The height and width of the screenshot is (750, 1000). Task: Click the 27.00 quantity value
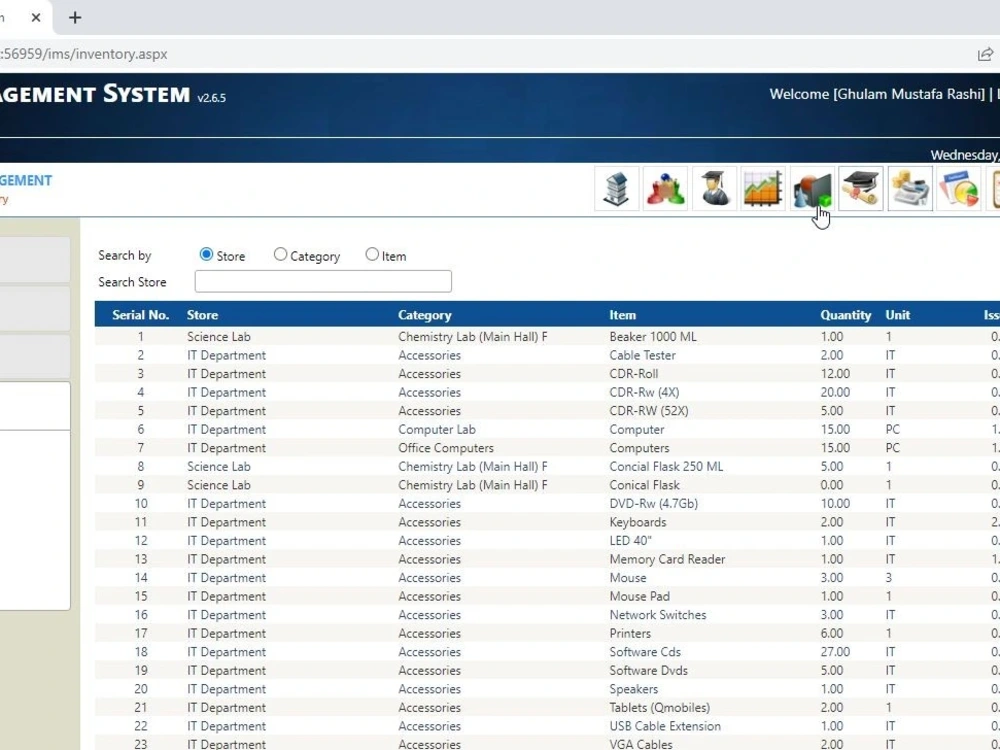pyautogui.click(x=835, y=652)
